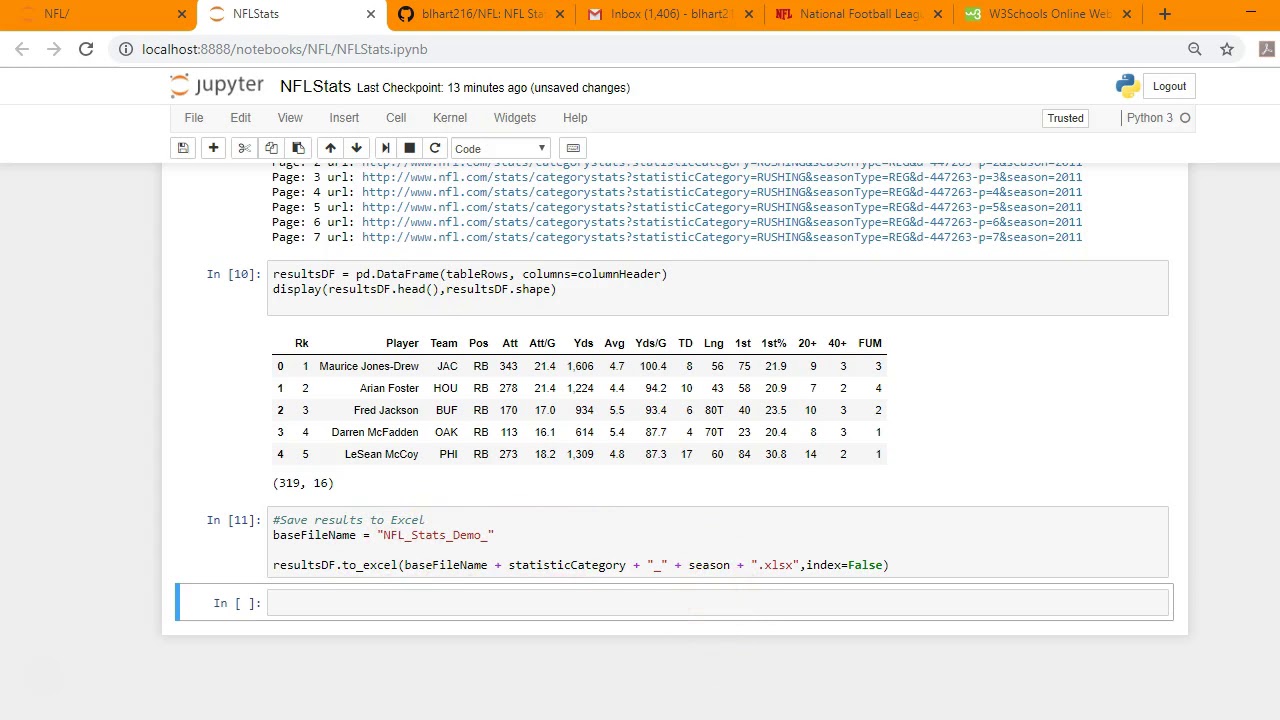Viewport: 1280px width, 720px height.
Task: Go forward with browser forward arrow
Action: [x=54, y=49]
